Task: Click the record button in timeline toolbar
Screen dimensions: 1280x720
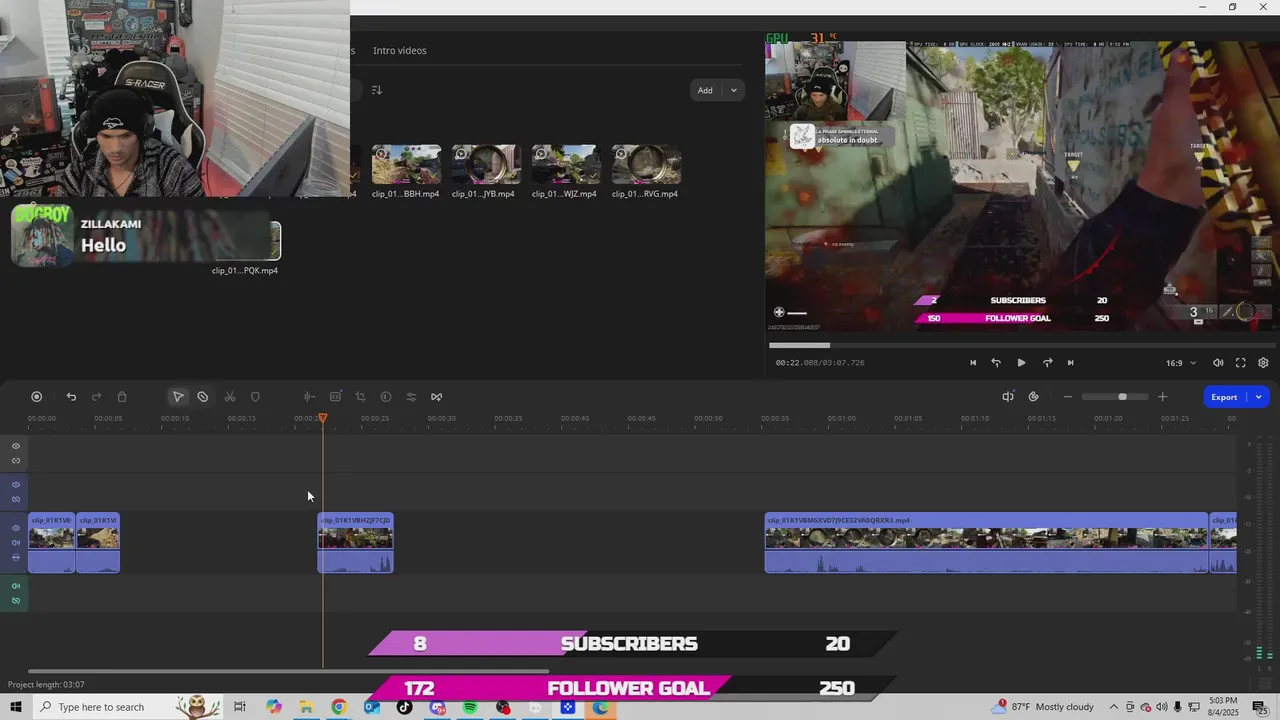Action: click(x=37, y=397)
